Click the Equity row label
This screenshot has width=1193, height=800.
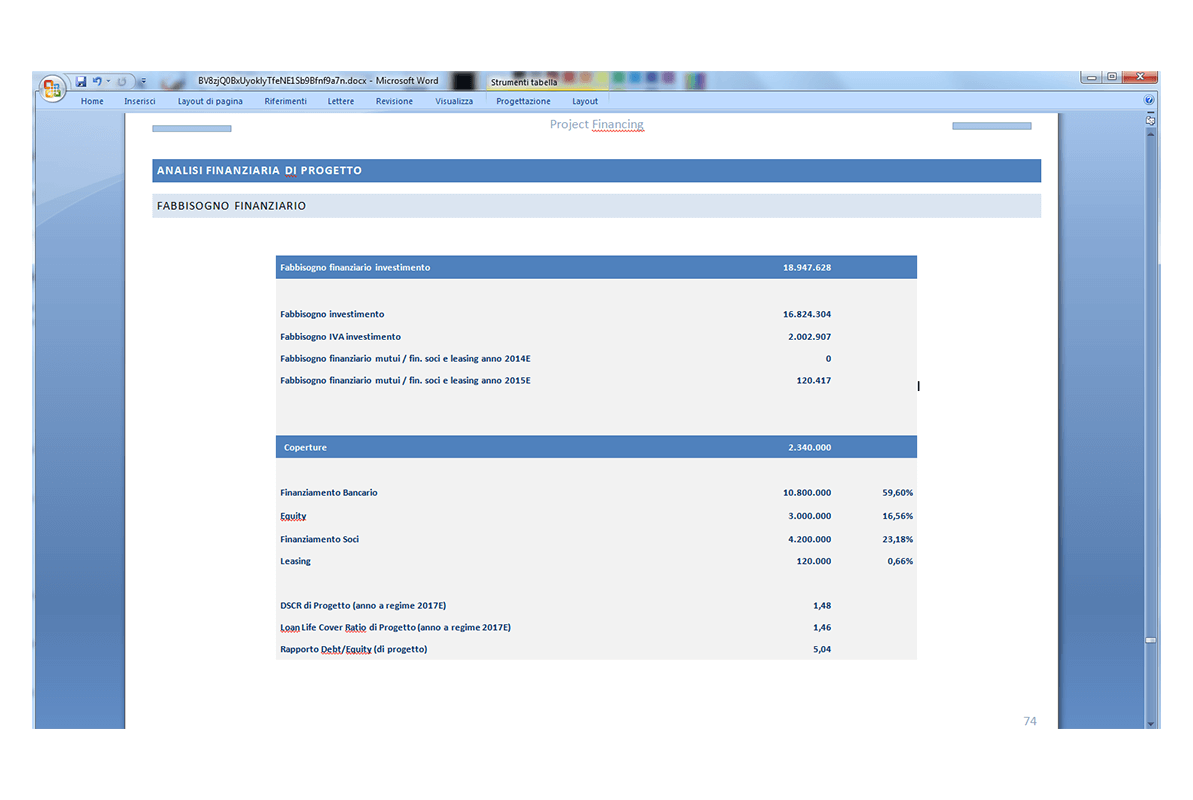tap(293, 516)
